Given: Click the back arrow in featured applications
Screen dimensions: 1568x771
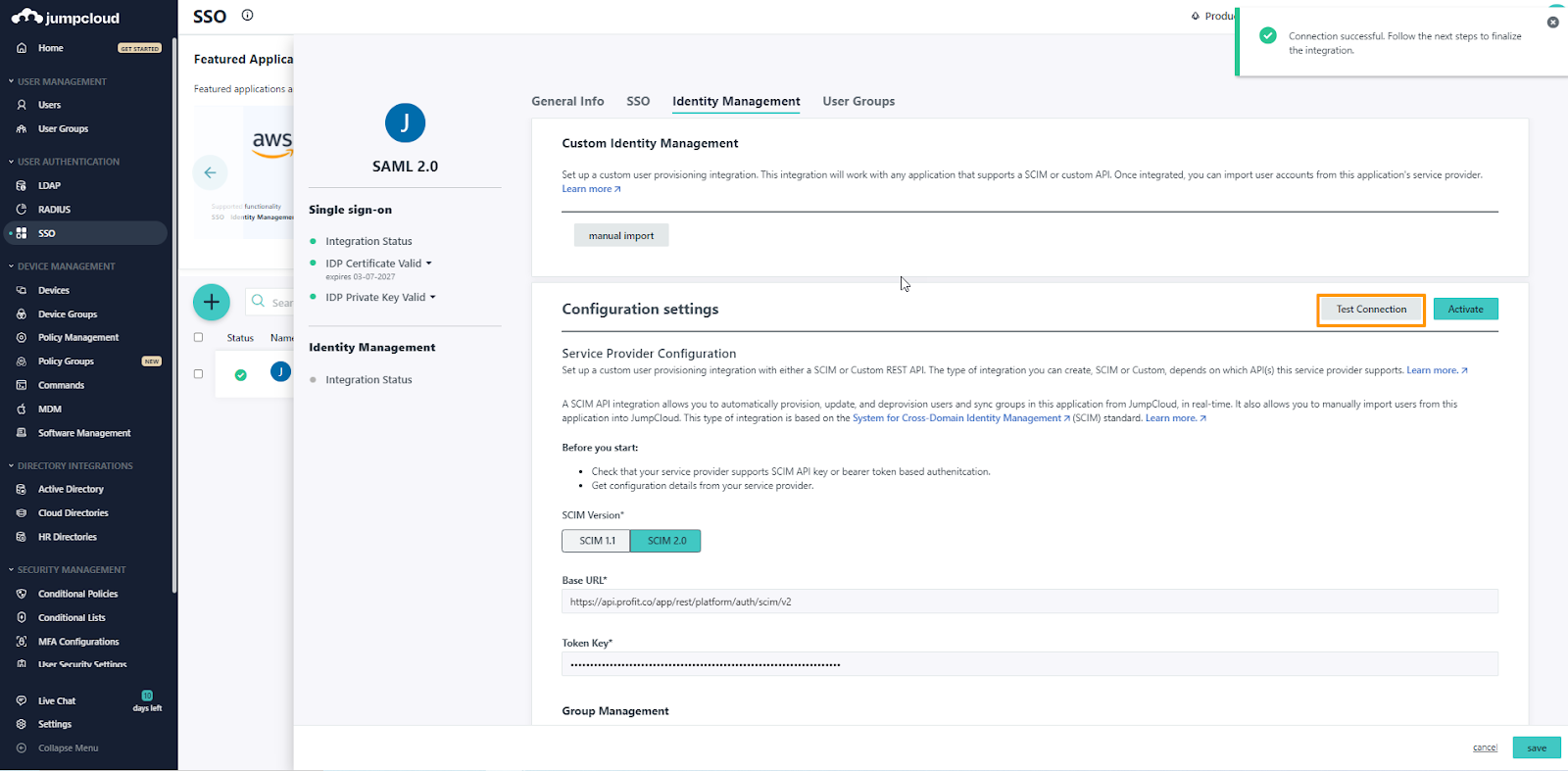Looking at the screenshot, I should point(210,172).
